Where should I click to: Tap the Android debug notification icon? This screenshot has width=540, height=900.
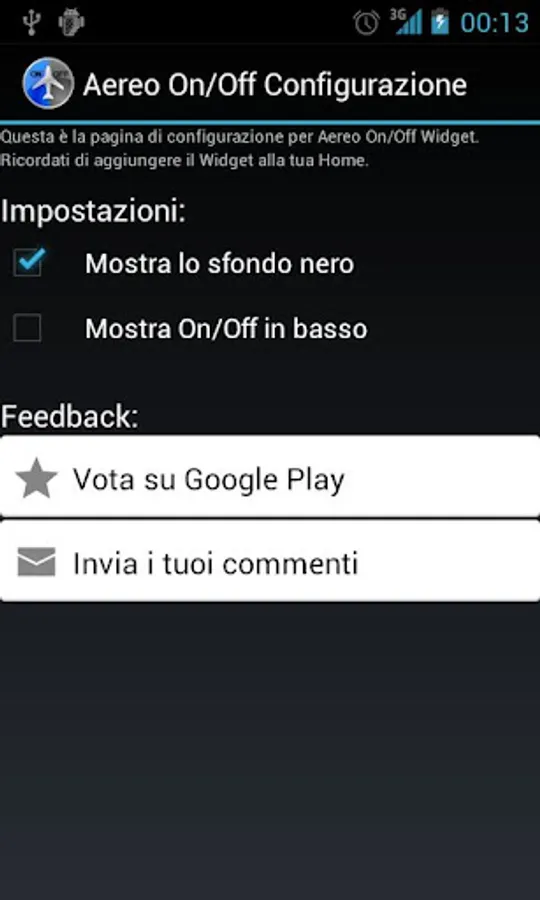71,22
